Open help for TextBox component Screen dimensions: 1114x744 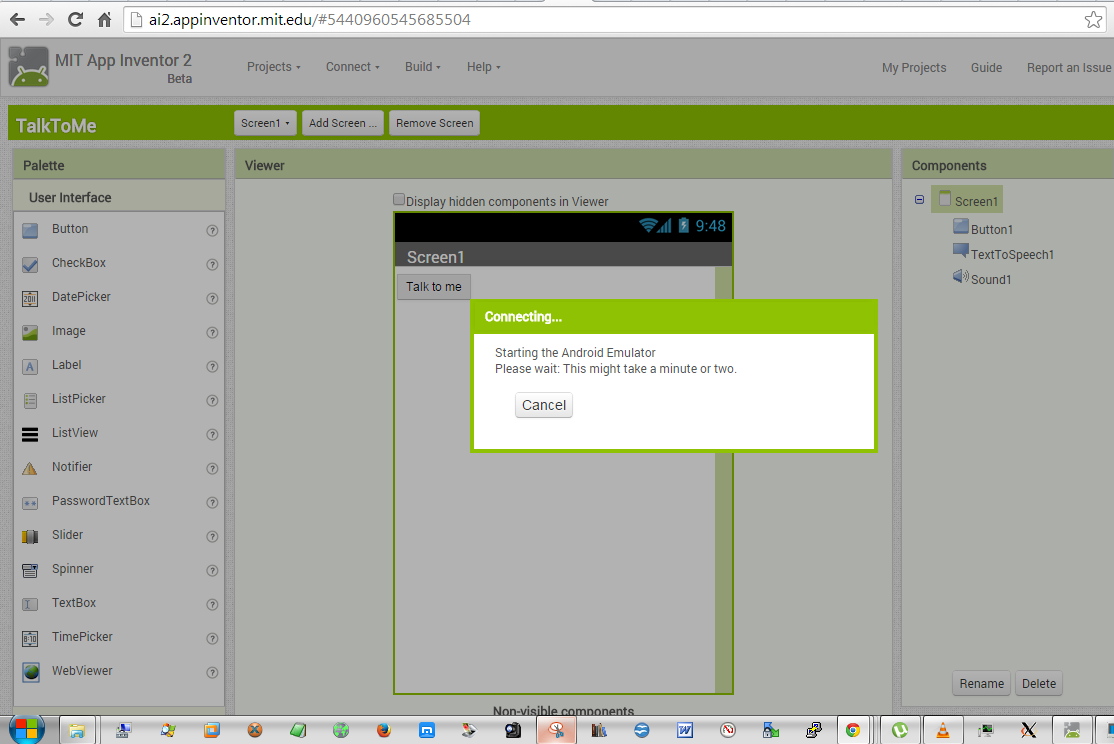(x=212, y=604)
